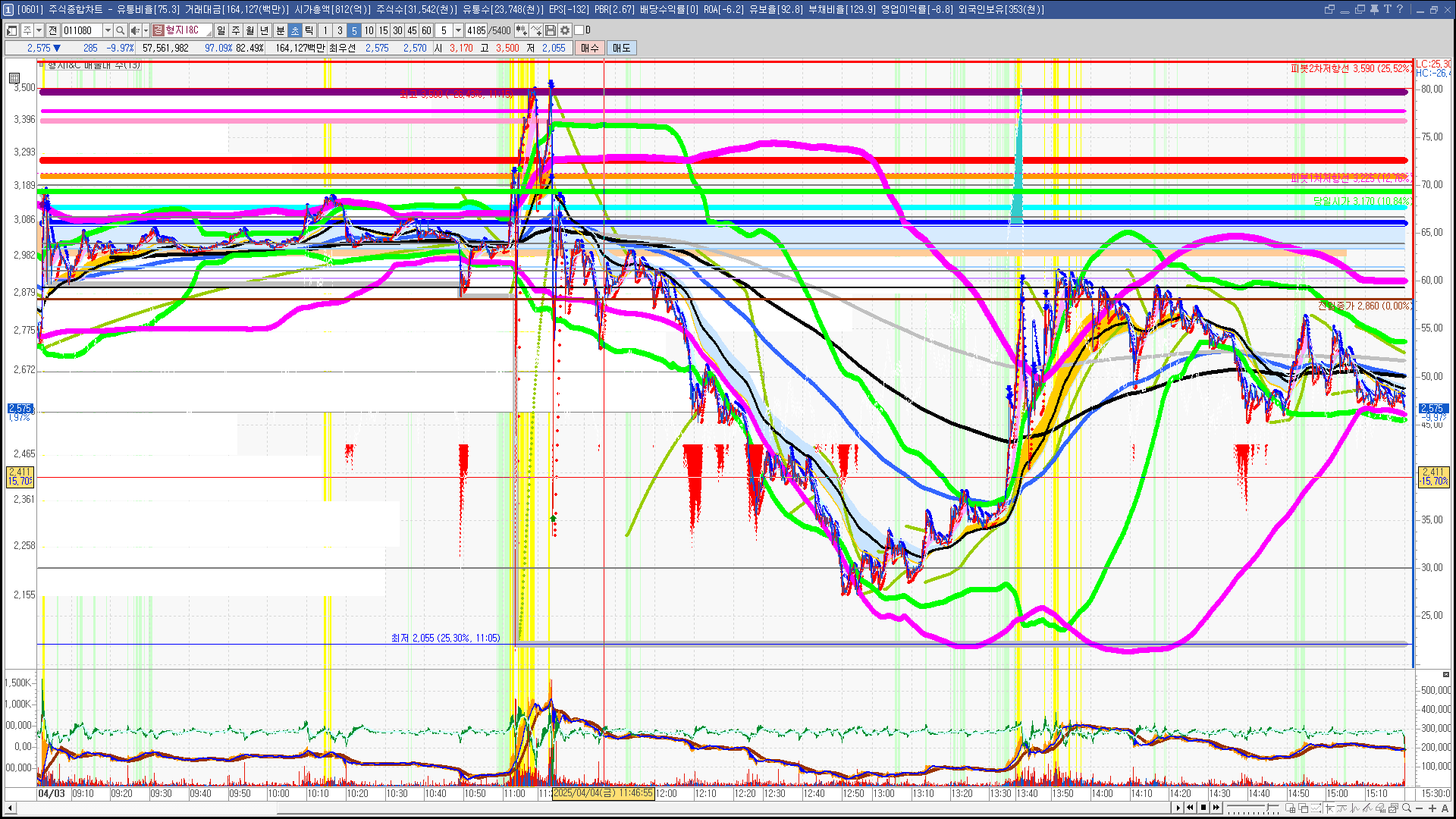
Task: Click the eraser tool icon
Action: coord(1380,808)
